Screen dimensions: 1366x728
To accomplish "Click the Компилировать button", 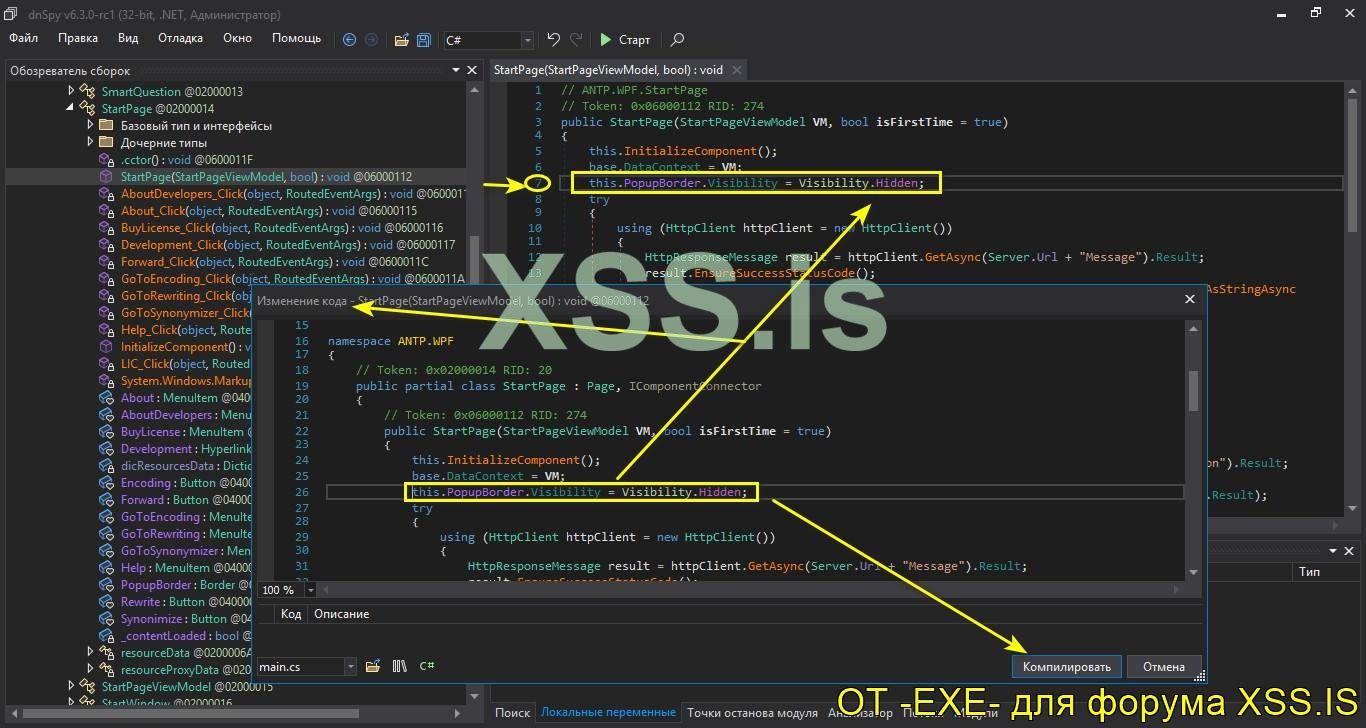I will pos(1066,667).
